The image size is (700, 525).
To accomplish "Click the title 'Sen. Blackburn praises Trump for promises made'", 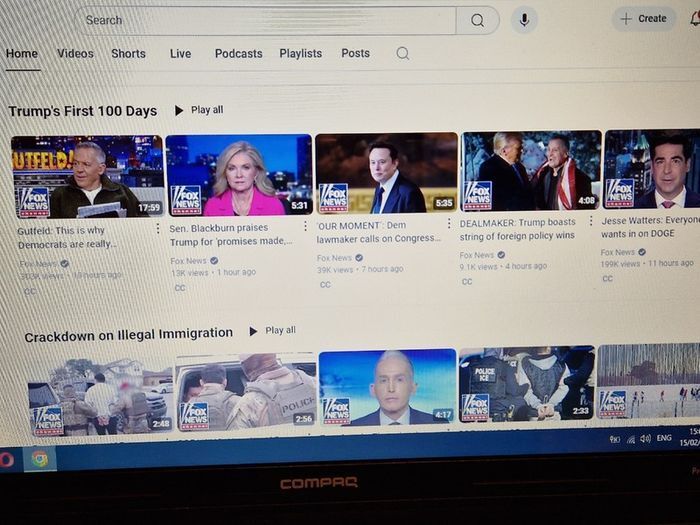I will pyautogui.click(x=231, y=235).
